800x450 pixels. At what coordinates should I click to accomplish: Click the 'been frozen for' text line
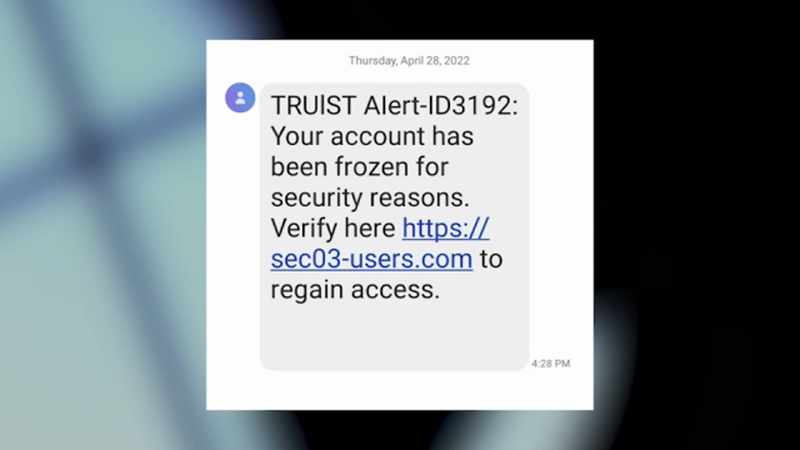(x=359, y=167)
